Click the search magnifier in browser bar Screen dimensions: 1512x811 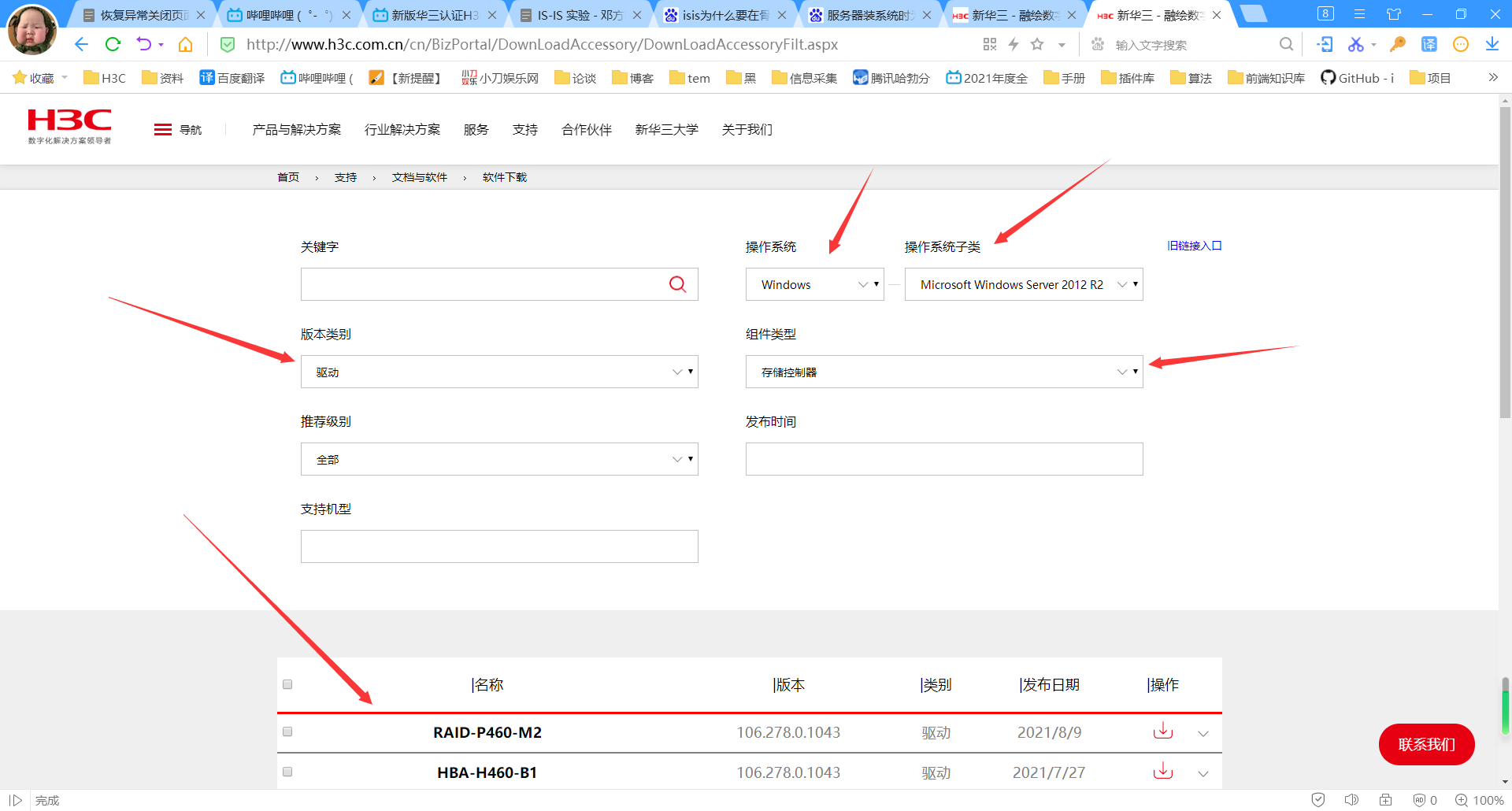click(x=1286, y=44)
